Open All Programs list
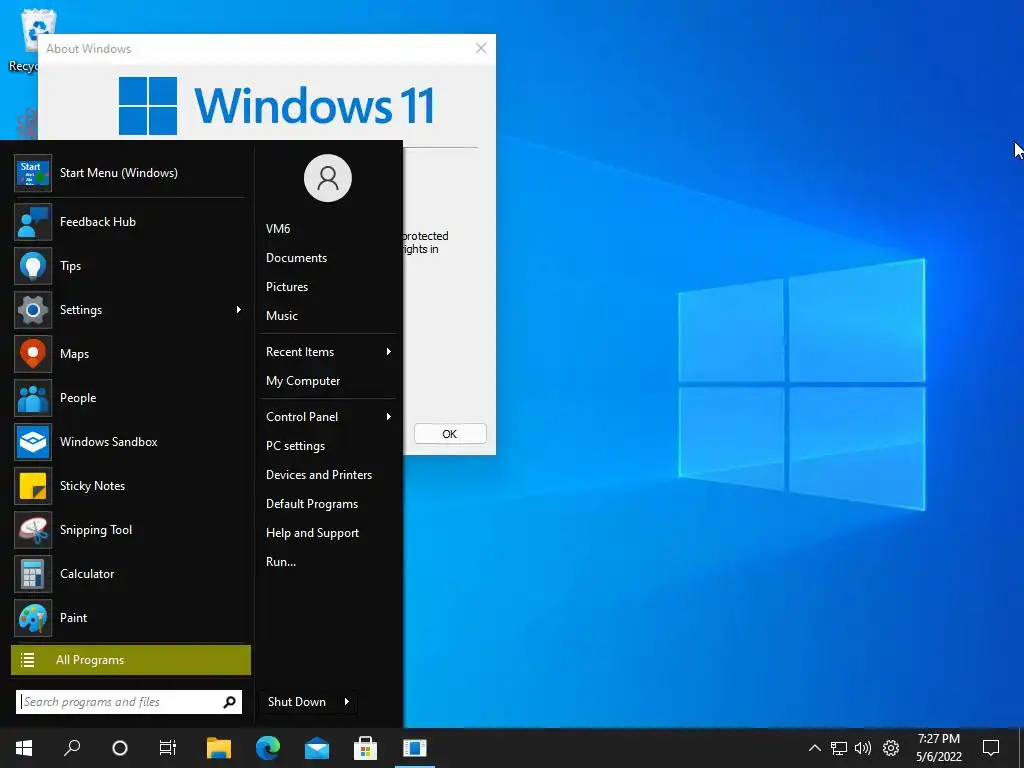The width and height of the screenshot is (1024, 768). pos(131,660)
